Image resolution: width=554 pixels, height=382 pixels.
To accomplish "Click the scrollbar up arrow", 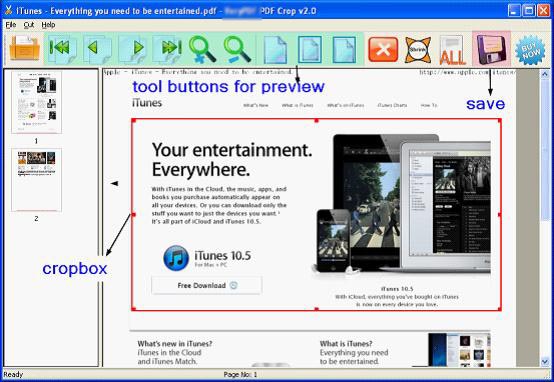I will (x=545, y=74).
